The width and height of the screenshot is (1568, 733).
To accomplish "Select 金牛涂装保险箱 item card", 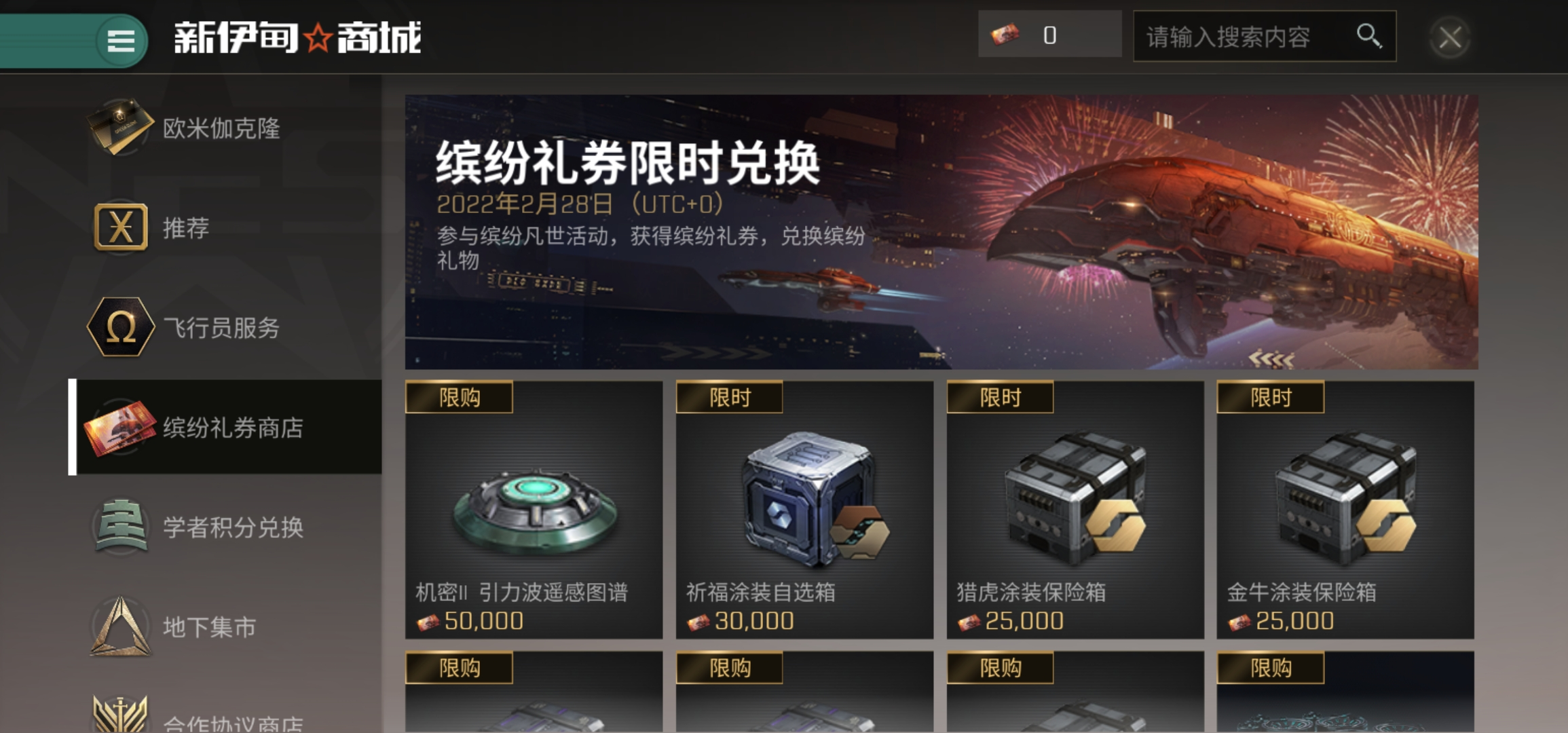I will coord(1345,510).
